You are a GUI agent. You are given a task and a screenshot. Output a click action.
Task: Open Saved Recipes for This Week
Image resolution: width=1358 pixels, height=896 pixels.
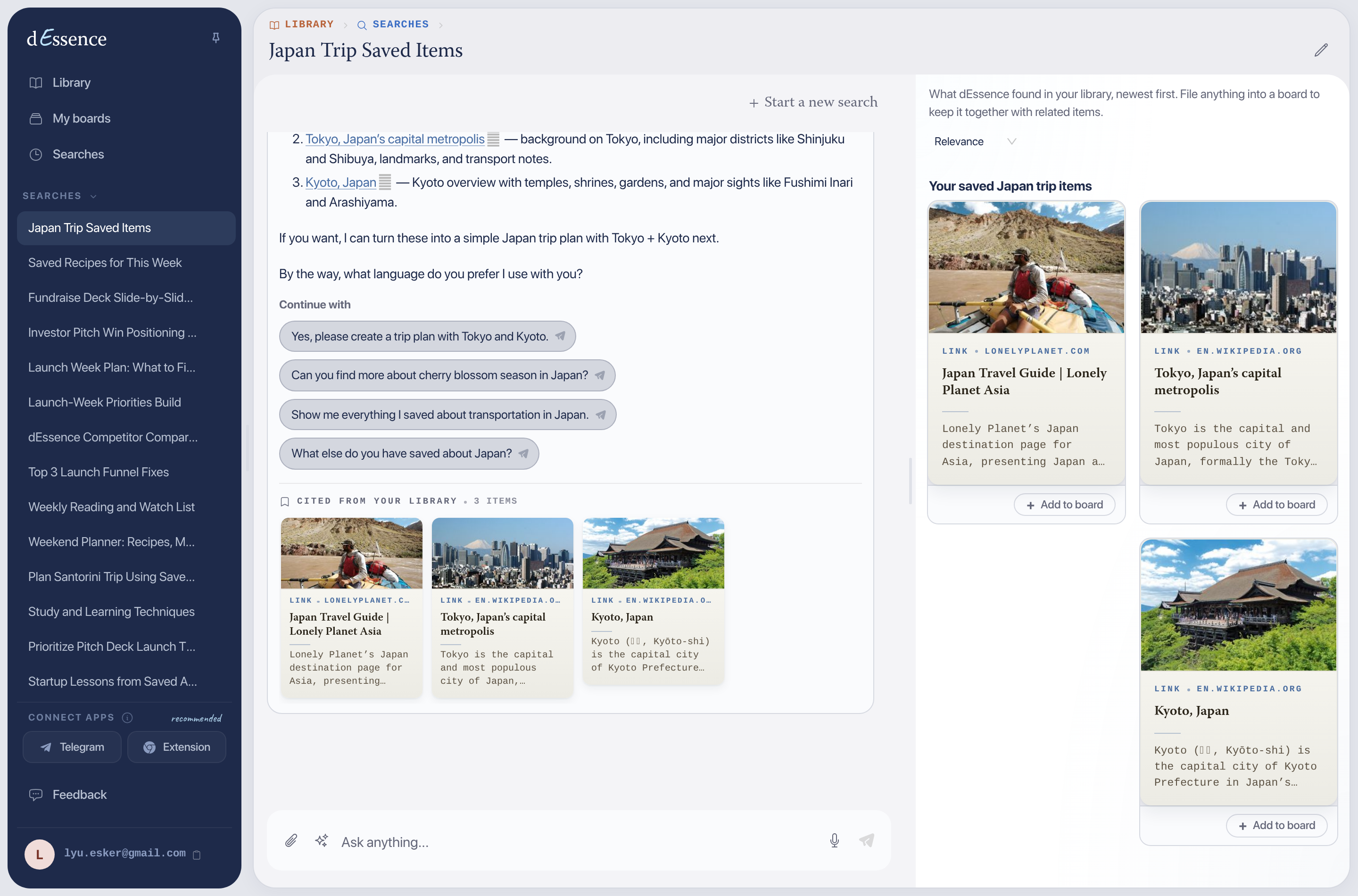pos(126,263)
